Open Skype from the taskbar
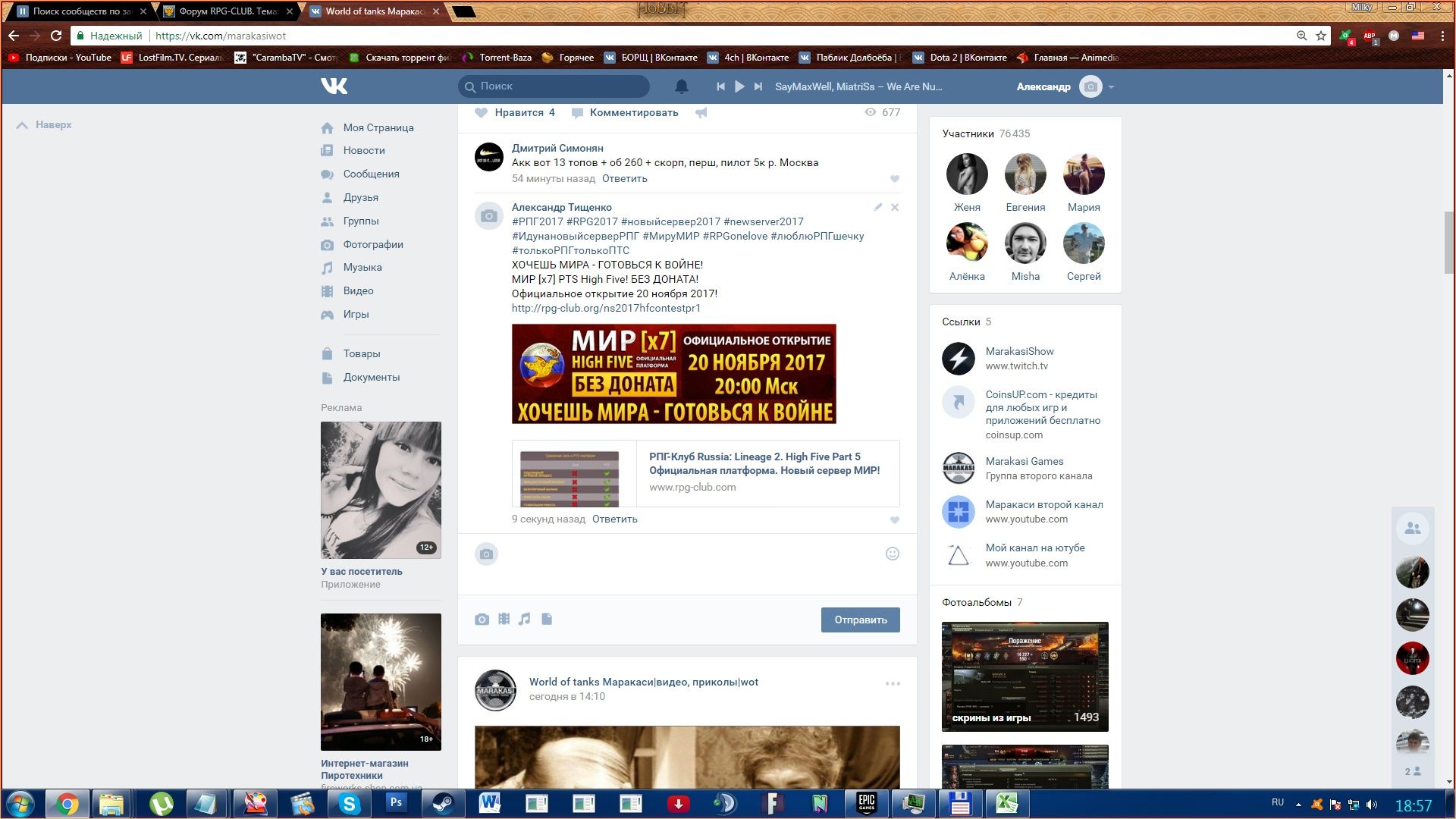Screen dimensions: 1456x819 tap(349, 803)
